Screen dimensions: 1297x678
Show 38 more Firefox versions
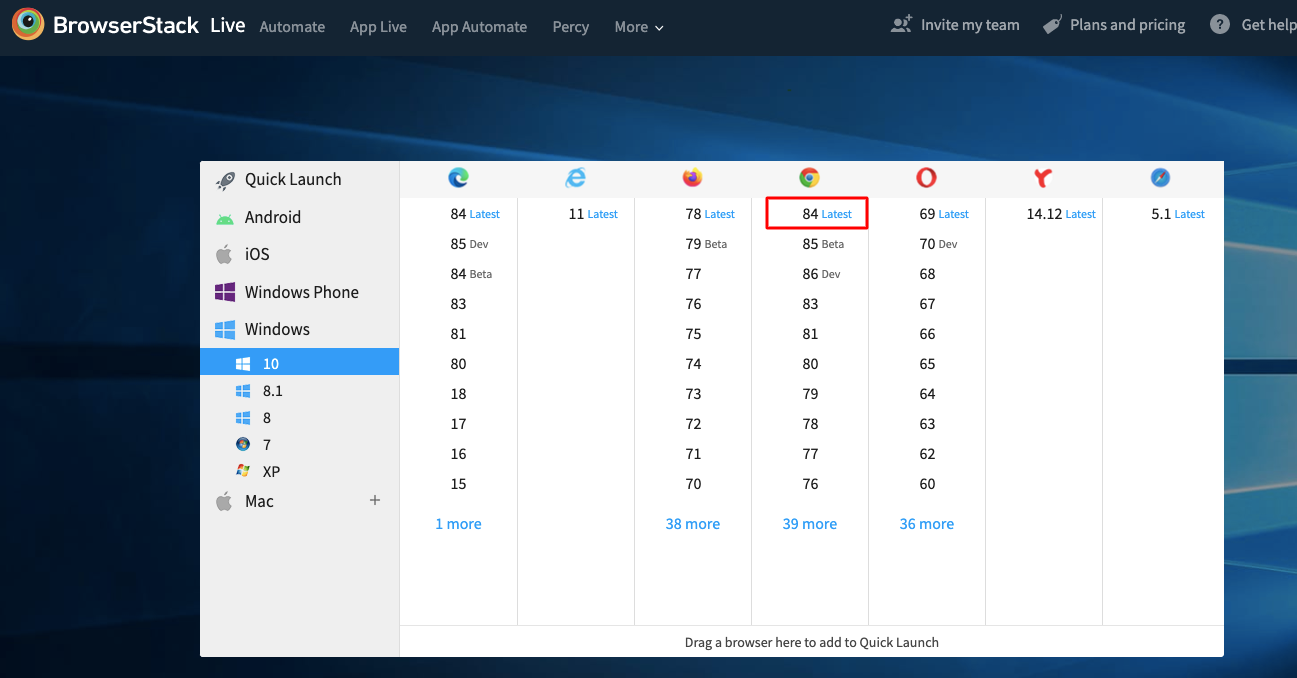click(692, 524)
